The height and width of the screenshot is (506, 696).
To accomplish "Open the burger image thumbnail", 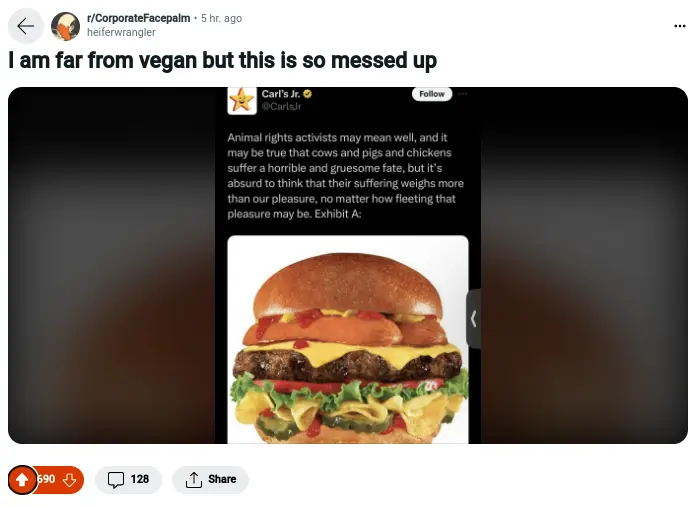I will click(348, 340).
